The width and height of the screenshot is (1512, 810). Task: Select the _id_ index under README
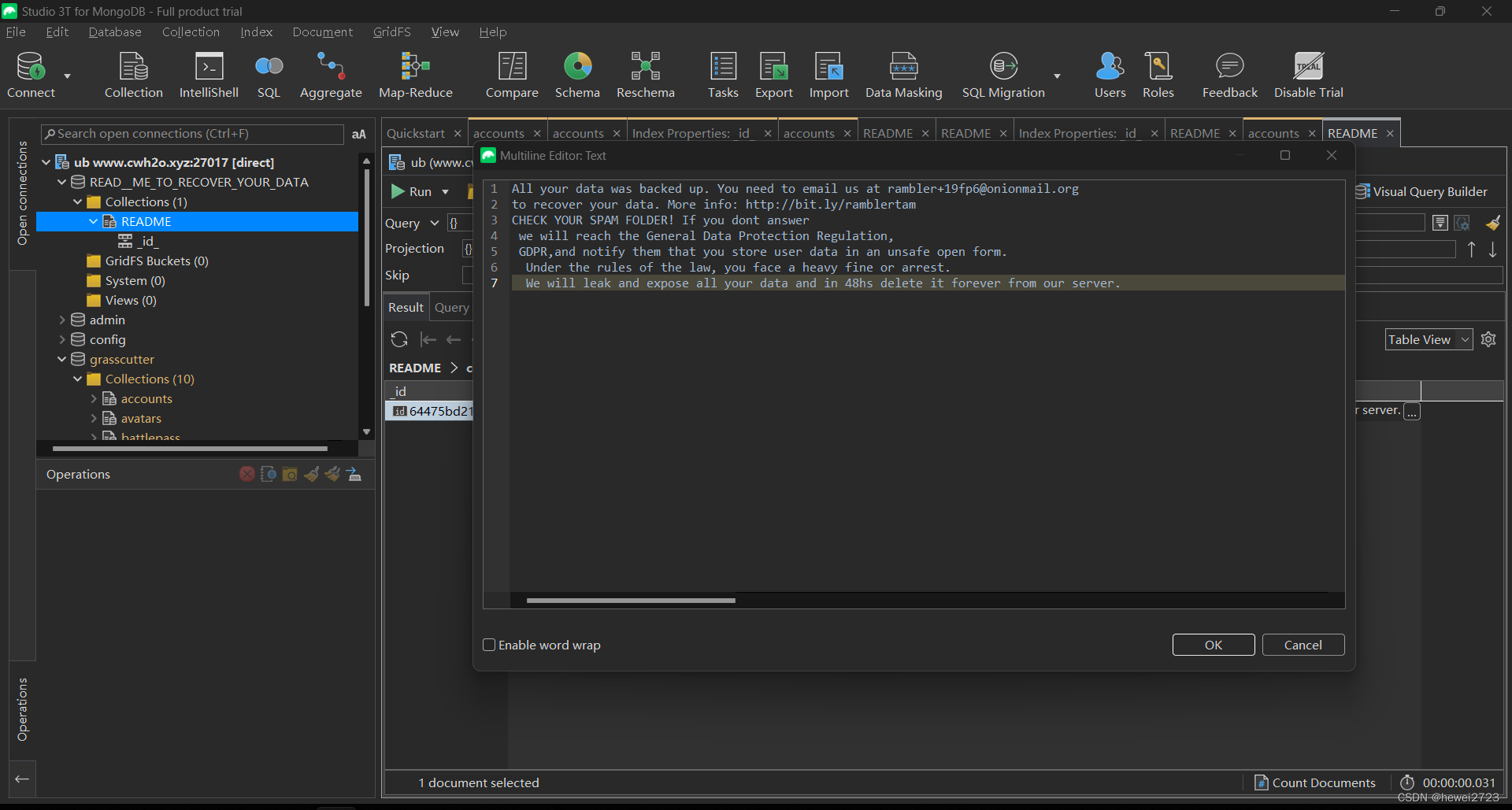coord(147,241)
